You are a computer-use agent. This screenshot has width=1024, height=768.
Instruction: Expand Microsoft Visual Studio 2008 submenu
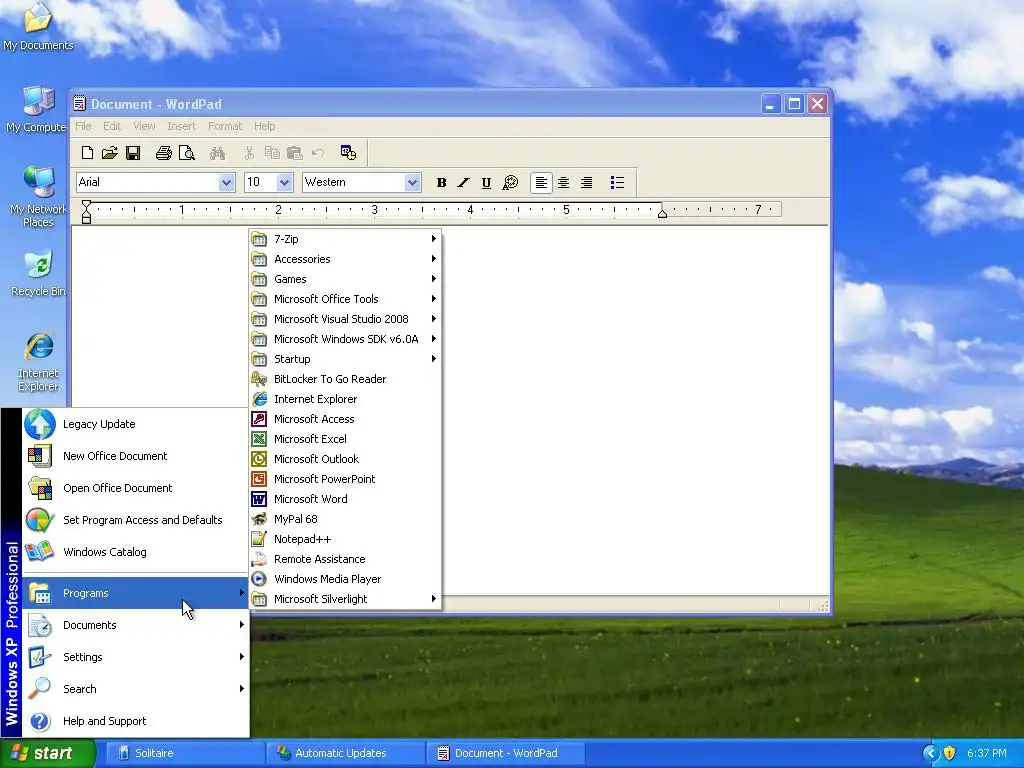[x=345, y=319]
